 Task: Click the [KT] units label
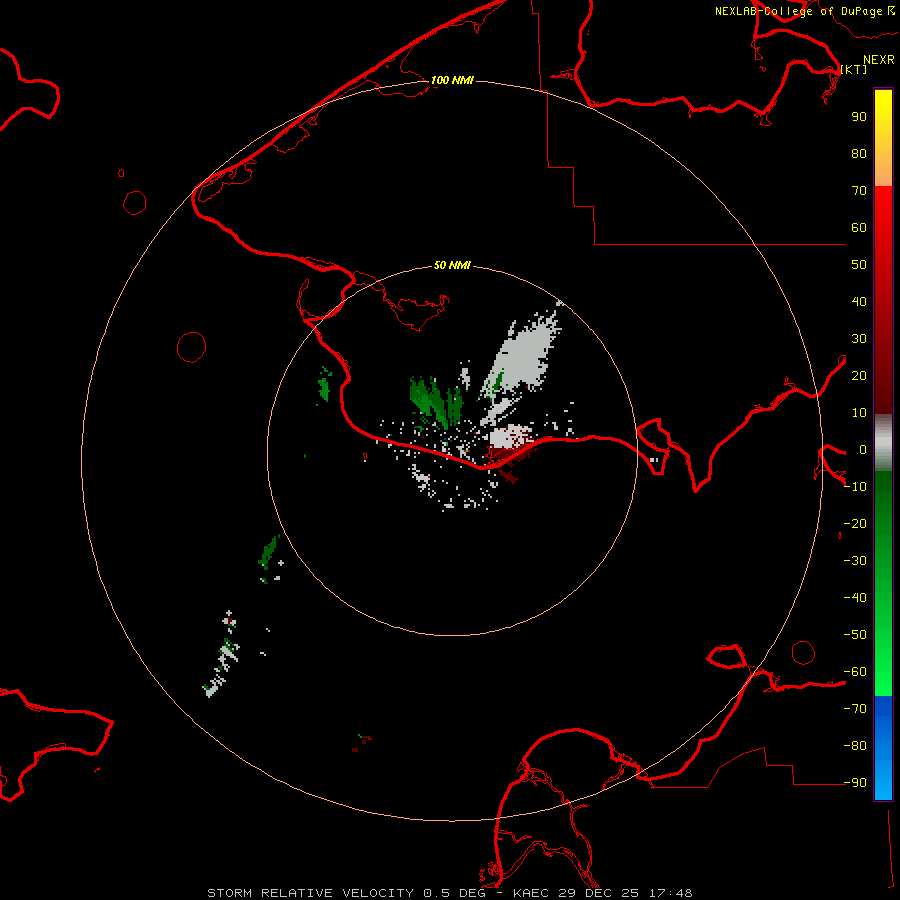(x=854, y=69)
